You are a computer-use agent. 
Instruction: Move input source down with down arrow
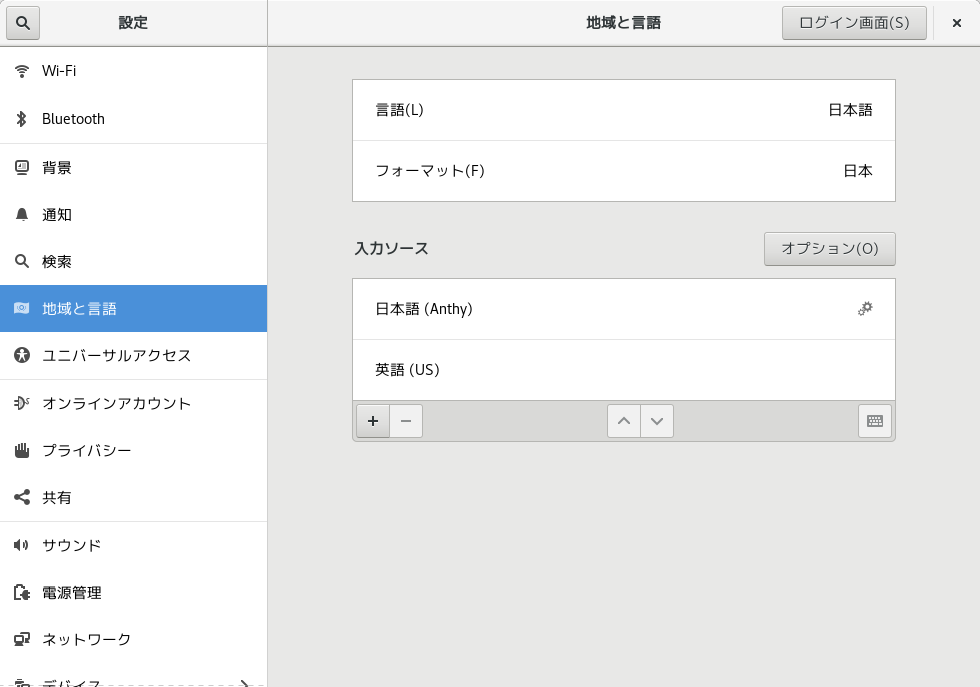(x=657, y=421)
